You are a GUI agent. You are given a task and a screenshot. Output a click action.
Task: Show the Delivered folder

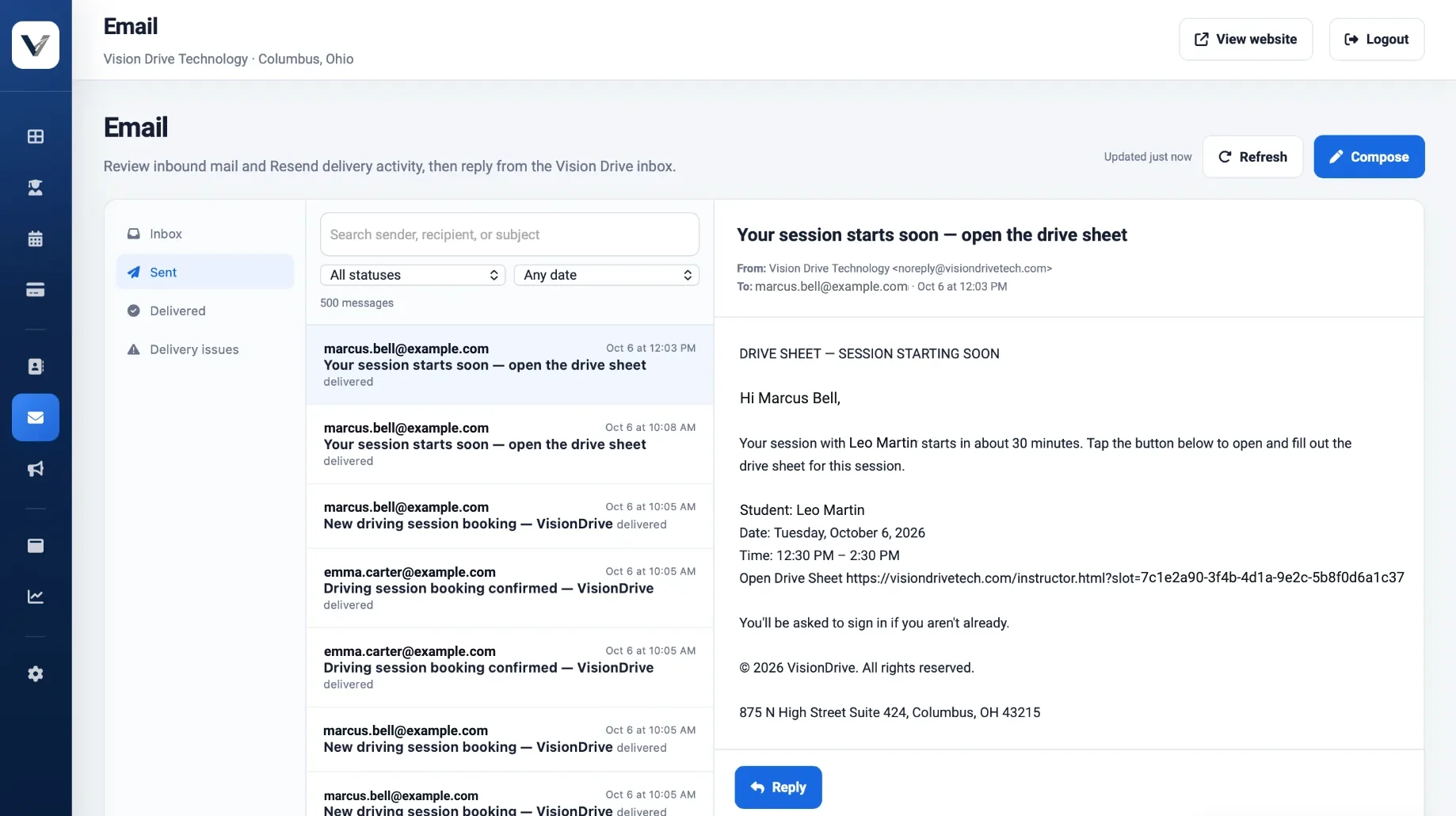(205, 311)
